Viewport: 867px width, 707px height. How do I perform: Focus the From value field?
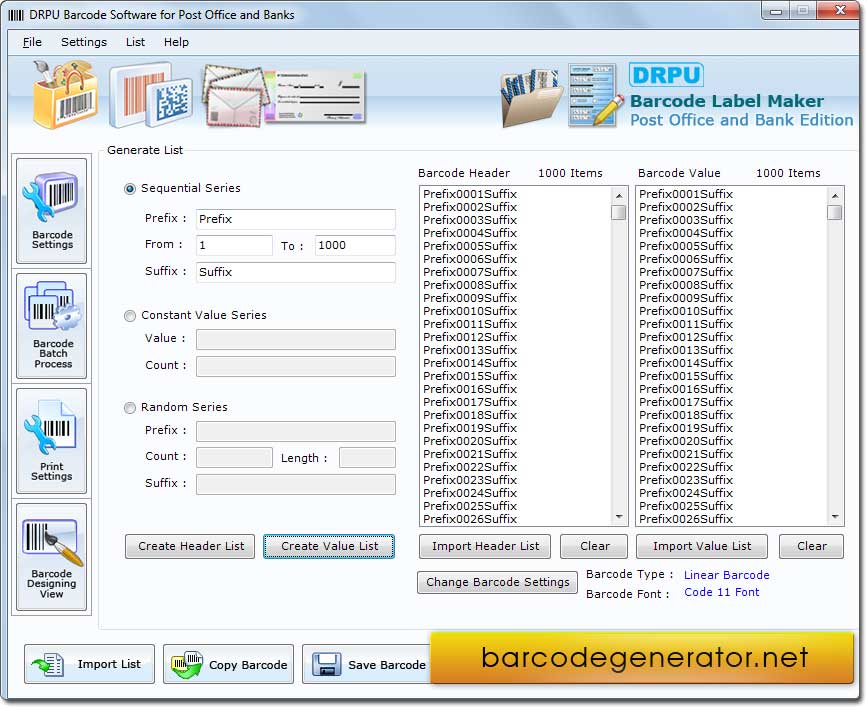click(x=234, y=245)
